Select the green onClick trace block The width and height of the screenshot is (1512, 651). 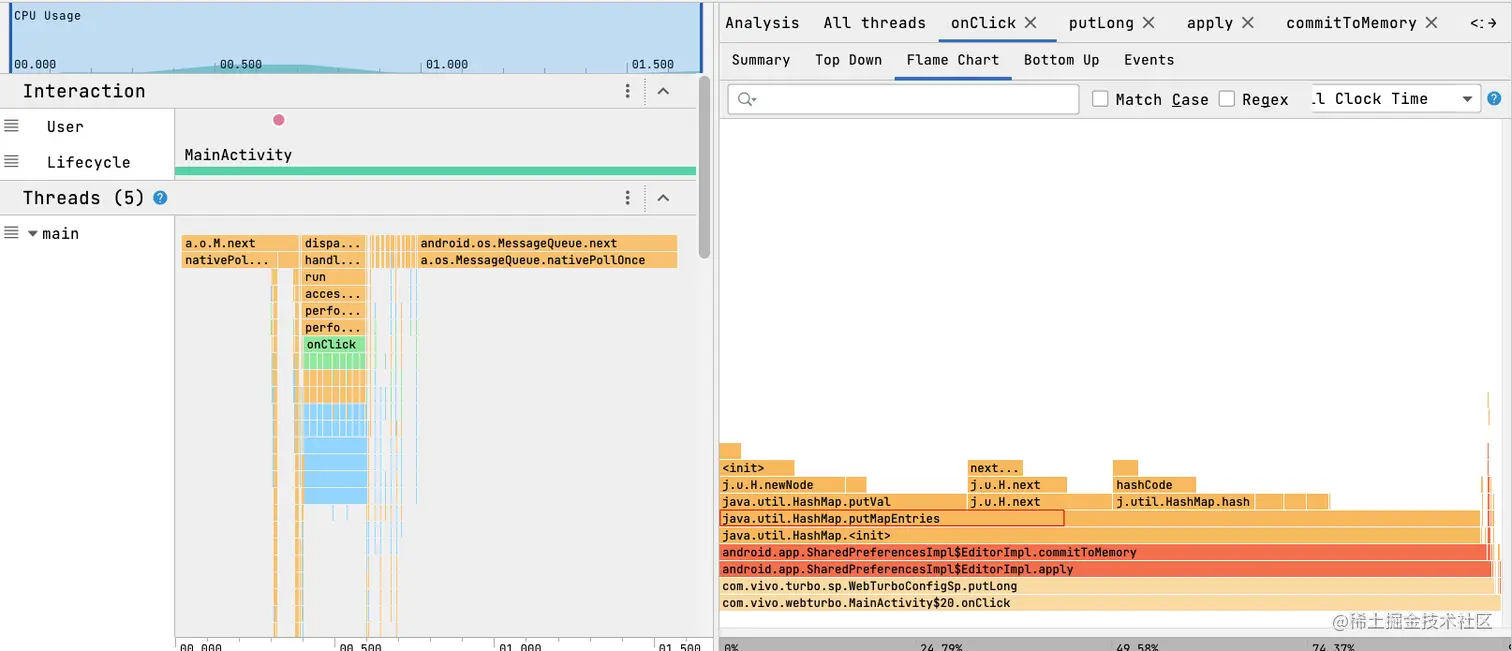334,344
